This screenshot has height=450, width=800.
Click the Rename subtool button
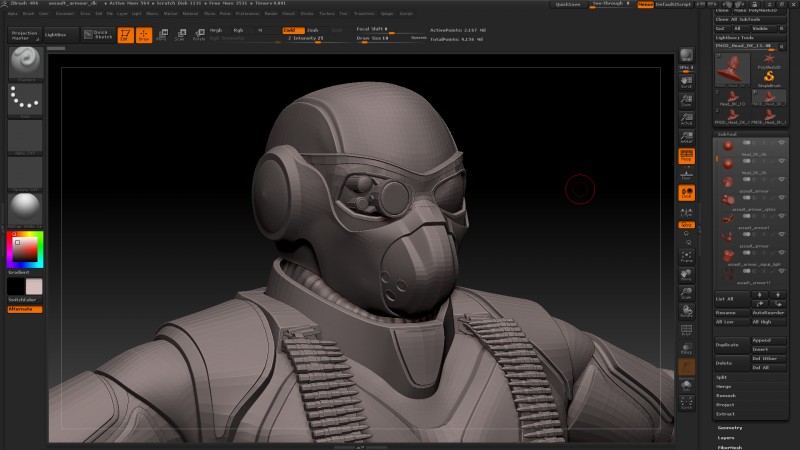(732, 313)
